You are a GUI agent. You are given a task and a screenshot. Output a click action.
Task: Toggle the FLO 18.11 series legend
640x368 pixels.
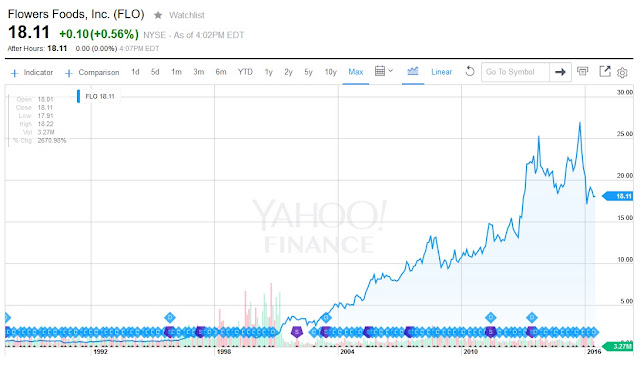tap(98, 96)
